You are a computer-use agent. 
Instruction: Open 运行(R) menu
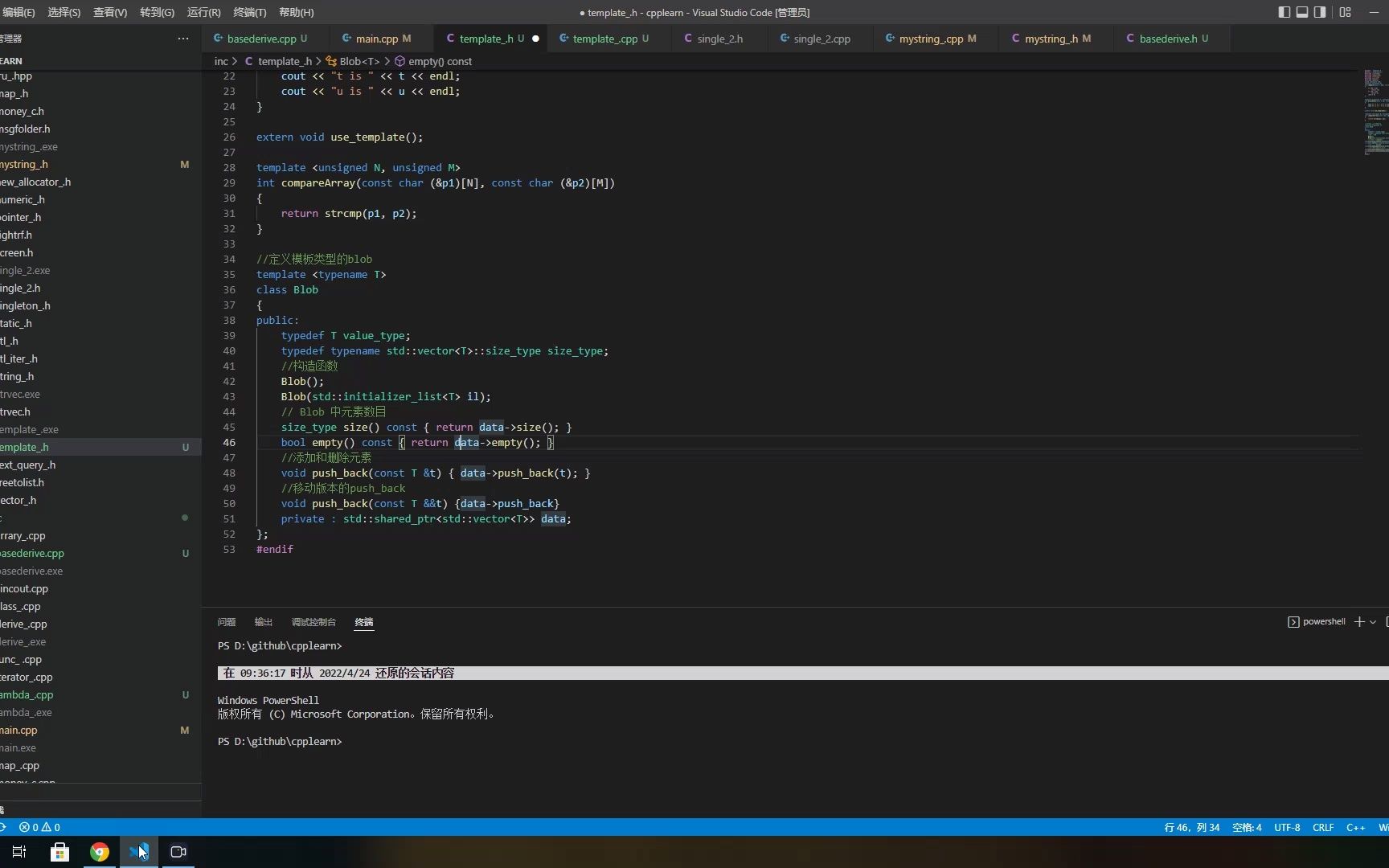203,12
